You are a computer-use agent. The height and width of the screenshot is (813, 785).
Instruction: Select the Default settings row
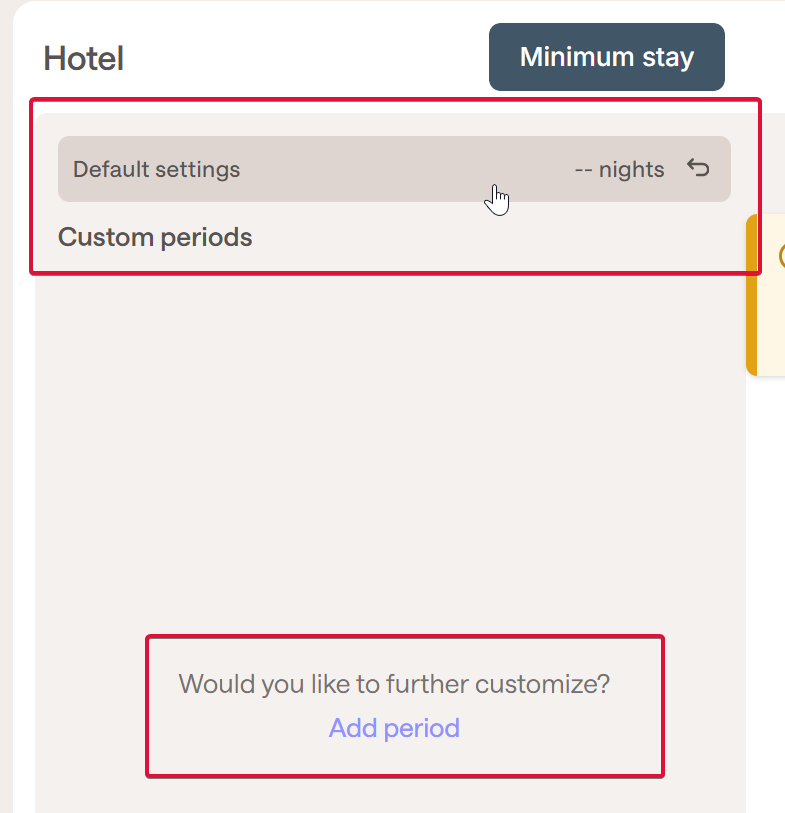394,169
